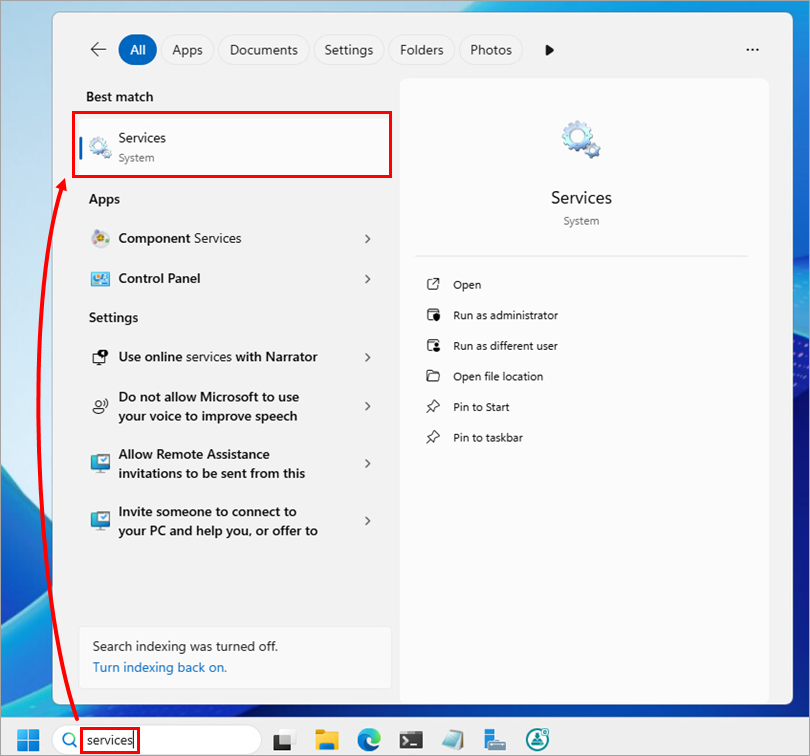The height and width of the screenshot is (756, 810).
Task: Click the back arrow in search
Action: click(98, 50)
